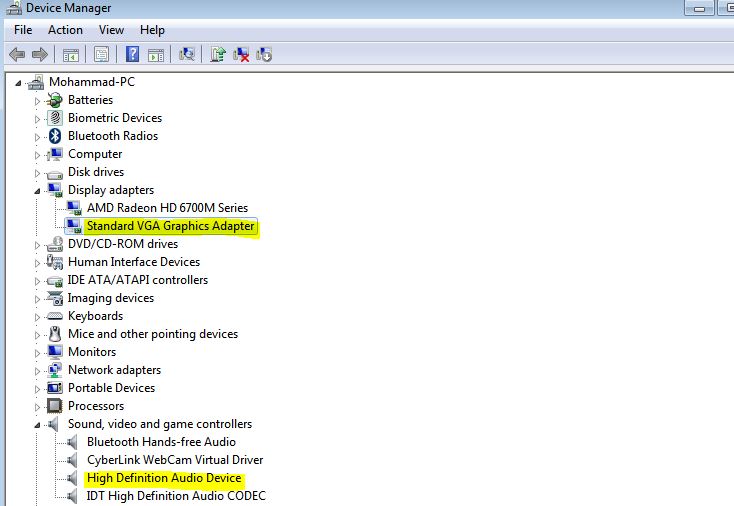
Task: Expand the Disk drives category arrow
Action: (37, 173)
